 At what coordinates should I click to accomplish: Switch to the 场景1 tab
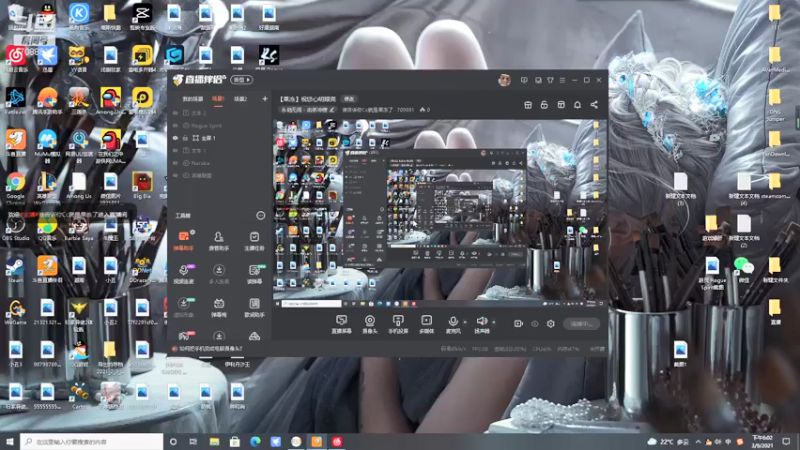[218, 99]
